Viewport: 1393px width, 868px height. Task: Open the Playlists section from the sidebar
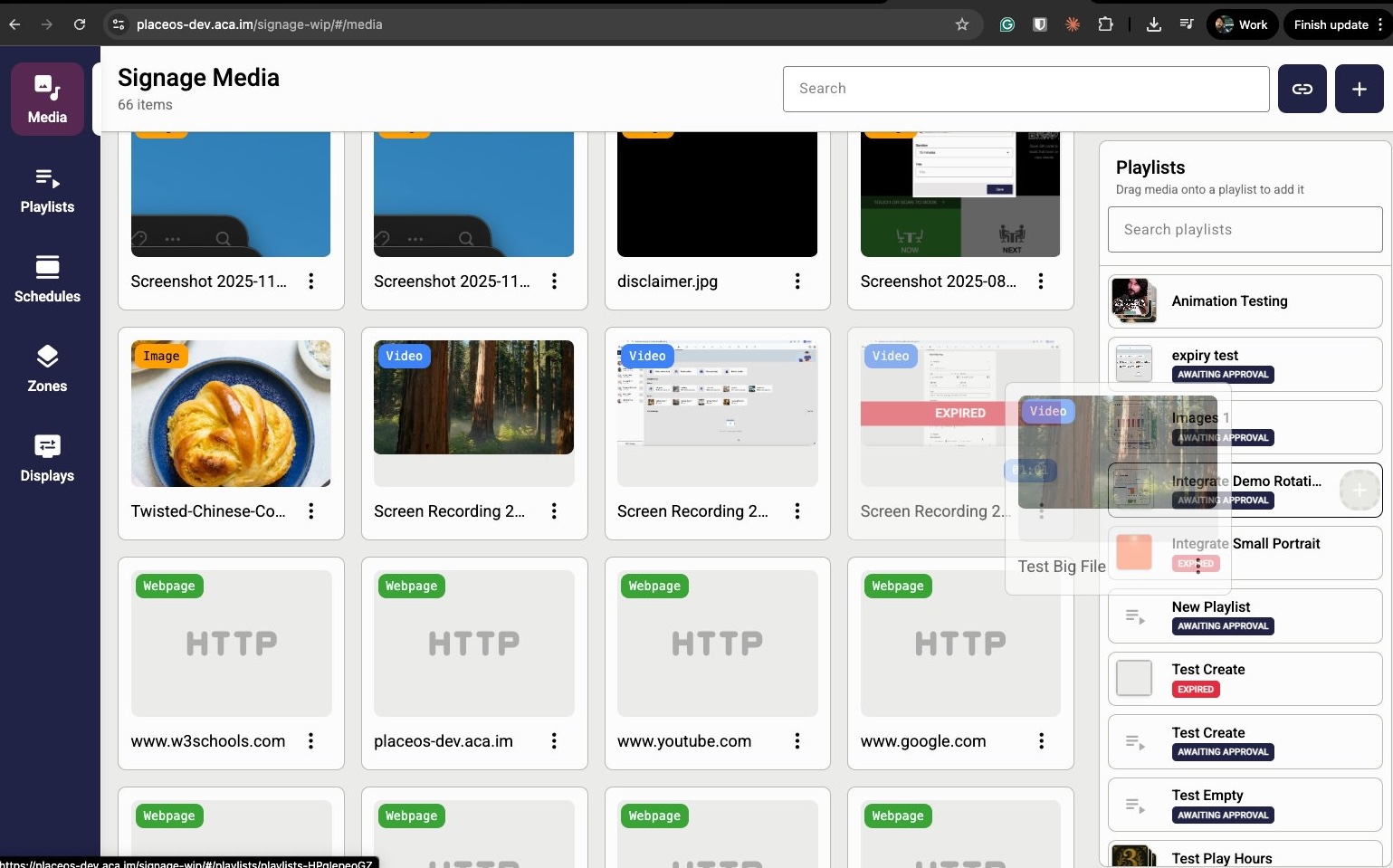pyautogui.click(x=46, y=190)
